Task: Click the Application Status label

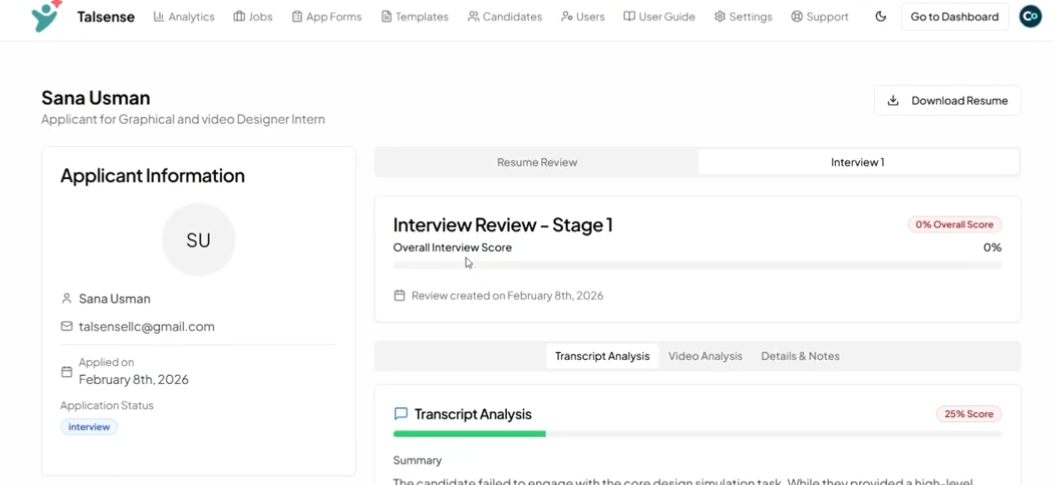Action: 107,406
